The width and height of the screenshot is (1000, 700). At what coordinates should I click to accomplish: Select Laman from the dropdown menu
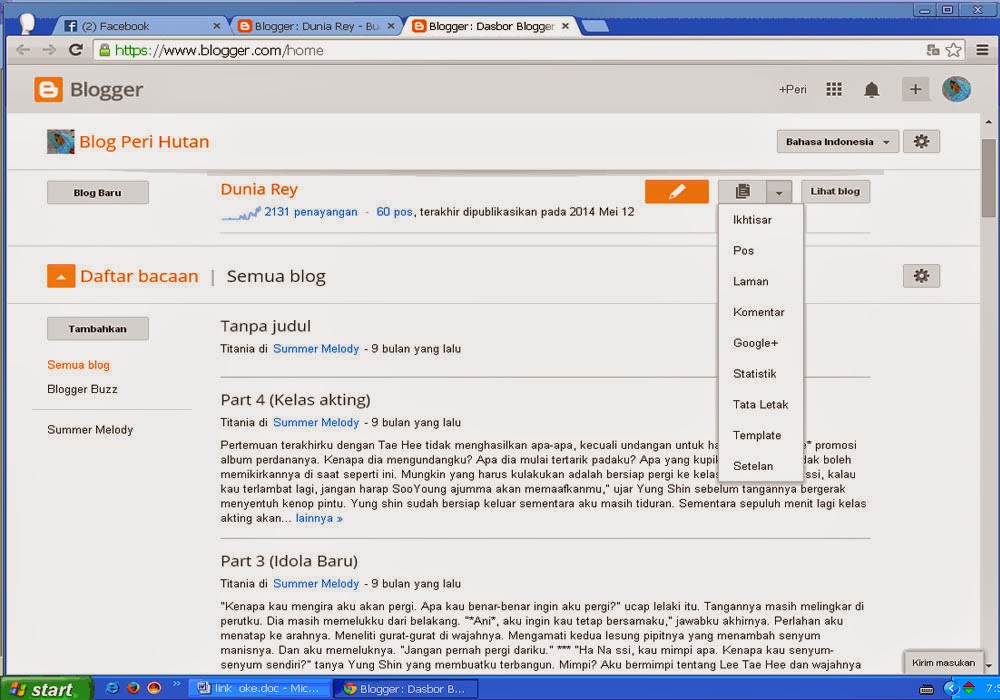tap(760, 281)
